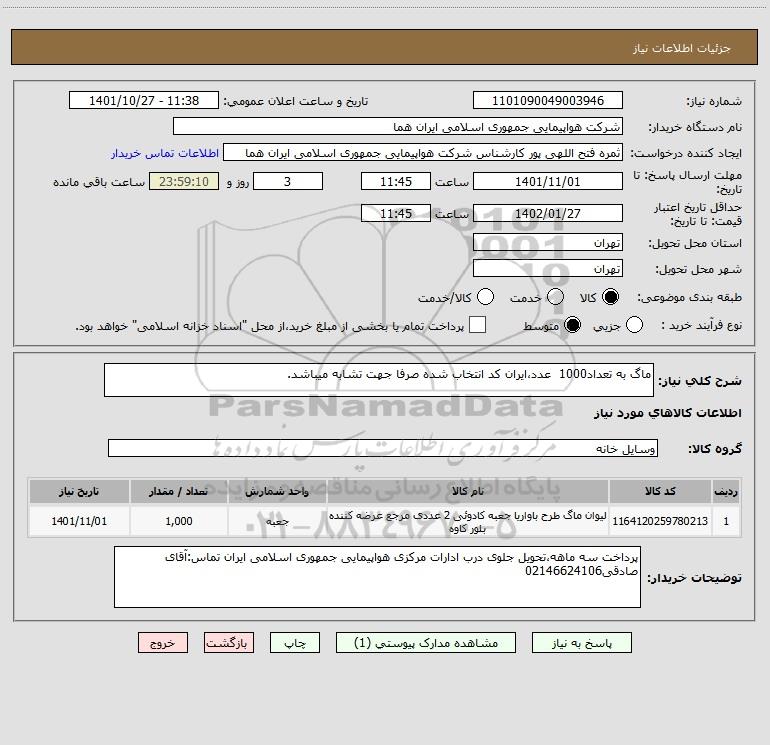
Task: Click the جعبه unit cell
Action: click(277, 521)
